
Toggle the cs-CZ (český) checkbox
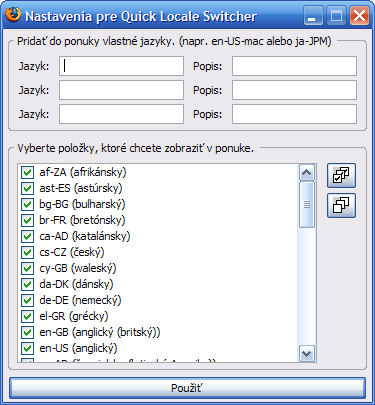[27, 252]
